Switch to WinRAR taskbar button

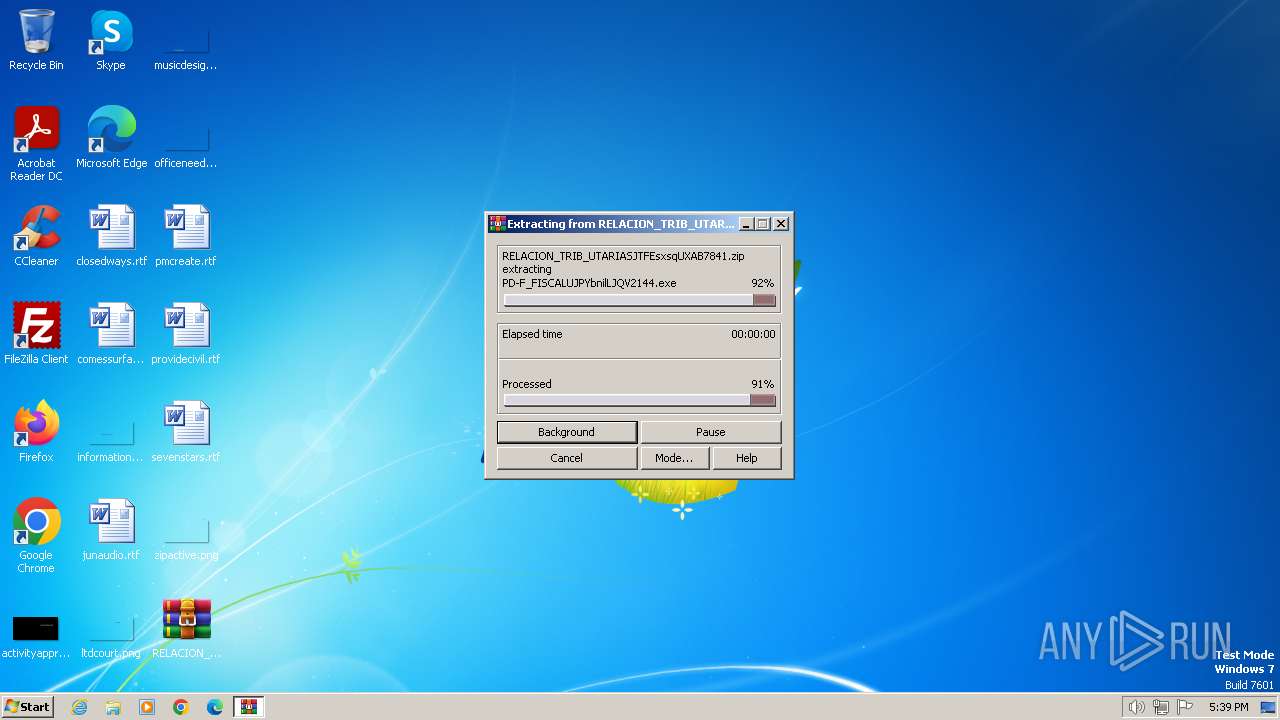(x=249, y=707)
